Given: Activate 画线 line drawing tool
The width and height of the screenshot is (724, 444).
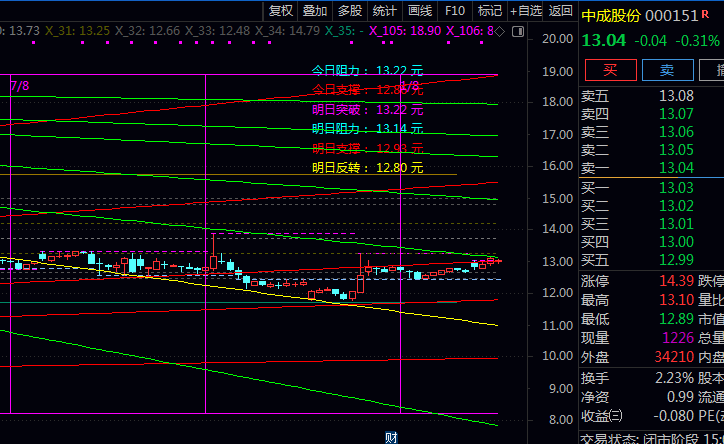Looking at the screenshot, I should 420,11.
